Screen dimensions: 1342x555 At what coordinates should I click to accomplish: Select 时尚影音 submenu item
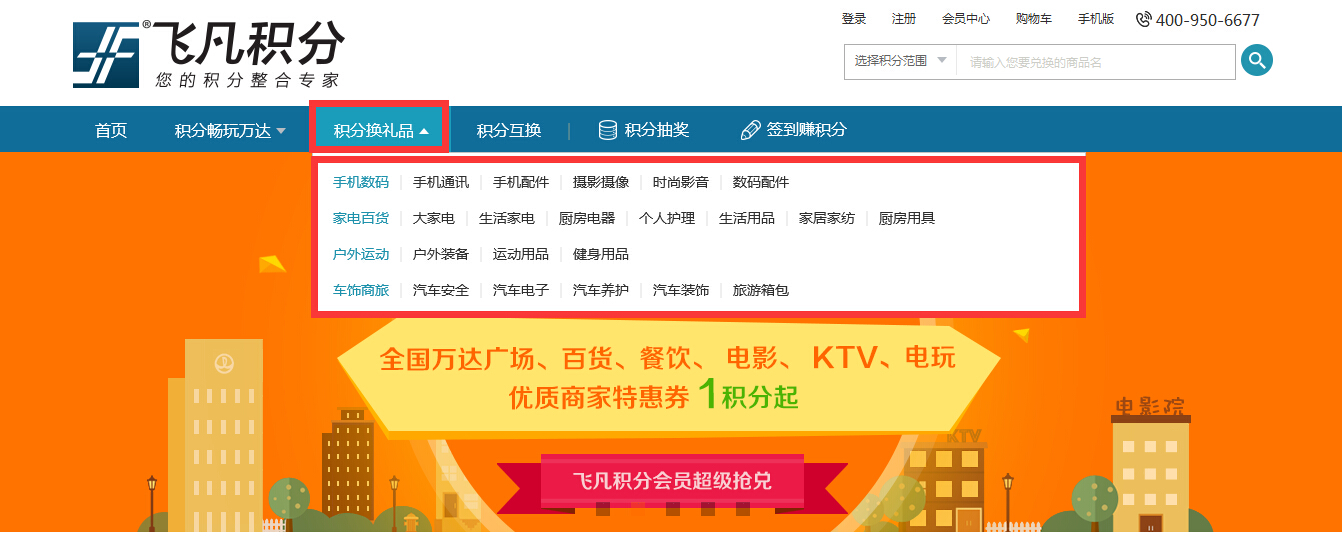(681, 182)
